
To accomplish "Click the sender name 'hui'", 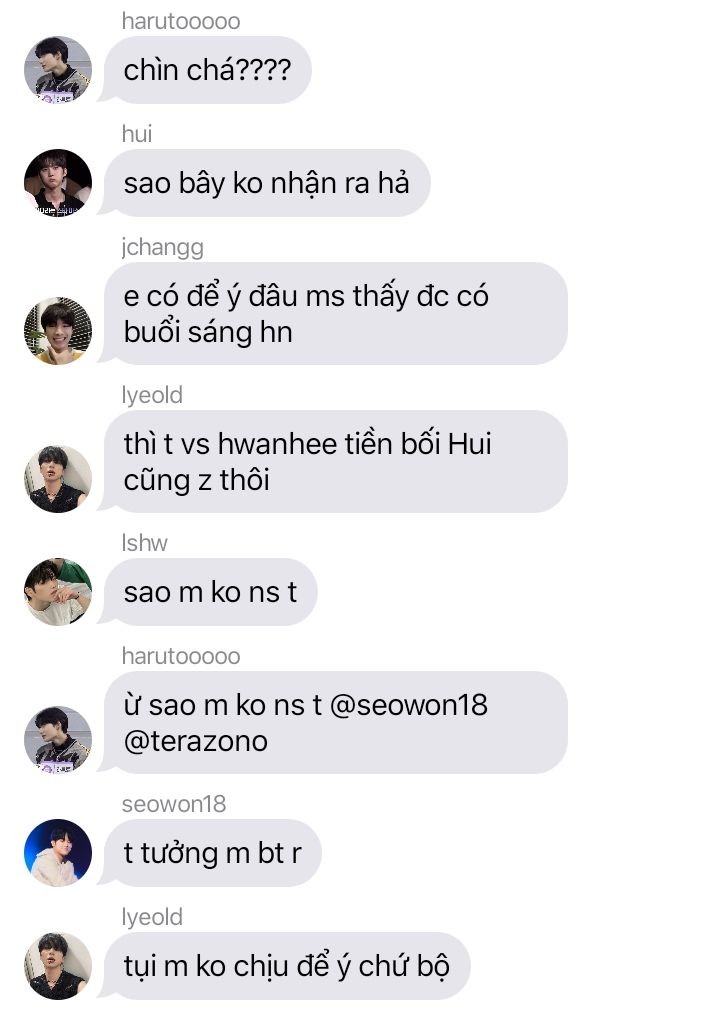I will 137,133.
